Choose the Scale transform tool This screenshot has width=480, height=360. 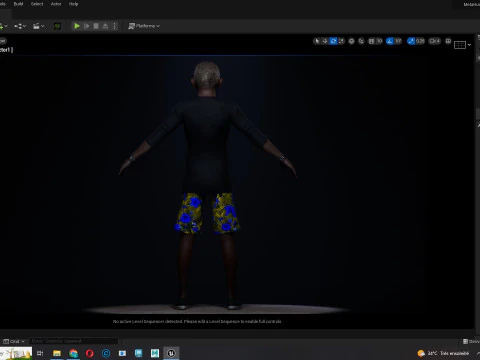tap(341, 41)
